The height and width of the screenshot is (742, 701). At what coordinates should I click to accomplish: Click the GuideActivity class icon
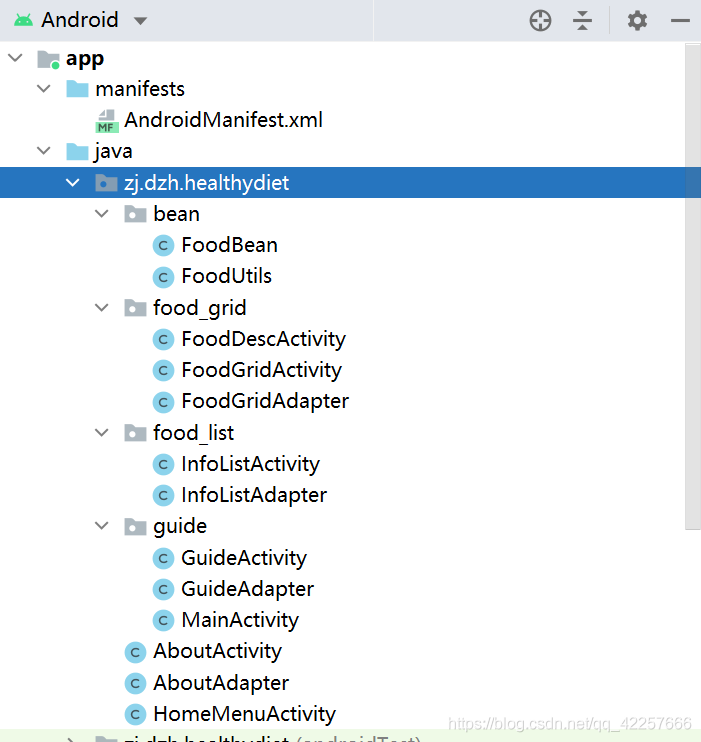click(x=163, y=558)
